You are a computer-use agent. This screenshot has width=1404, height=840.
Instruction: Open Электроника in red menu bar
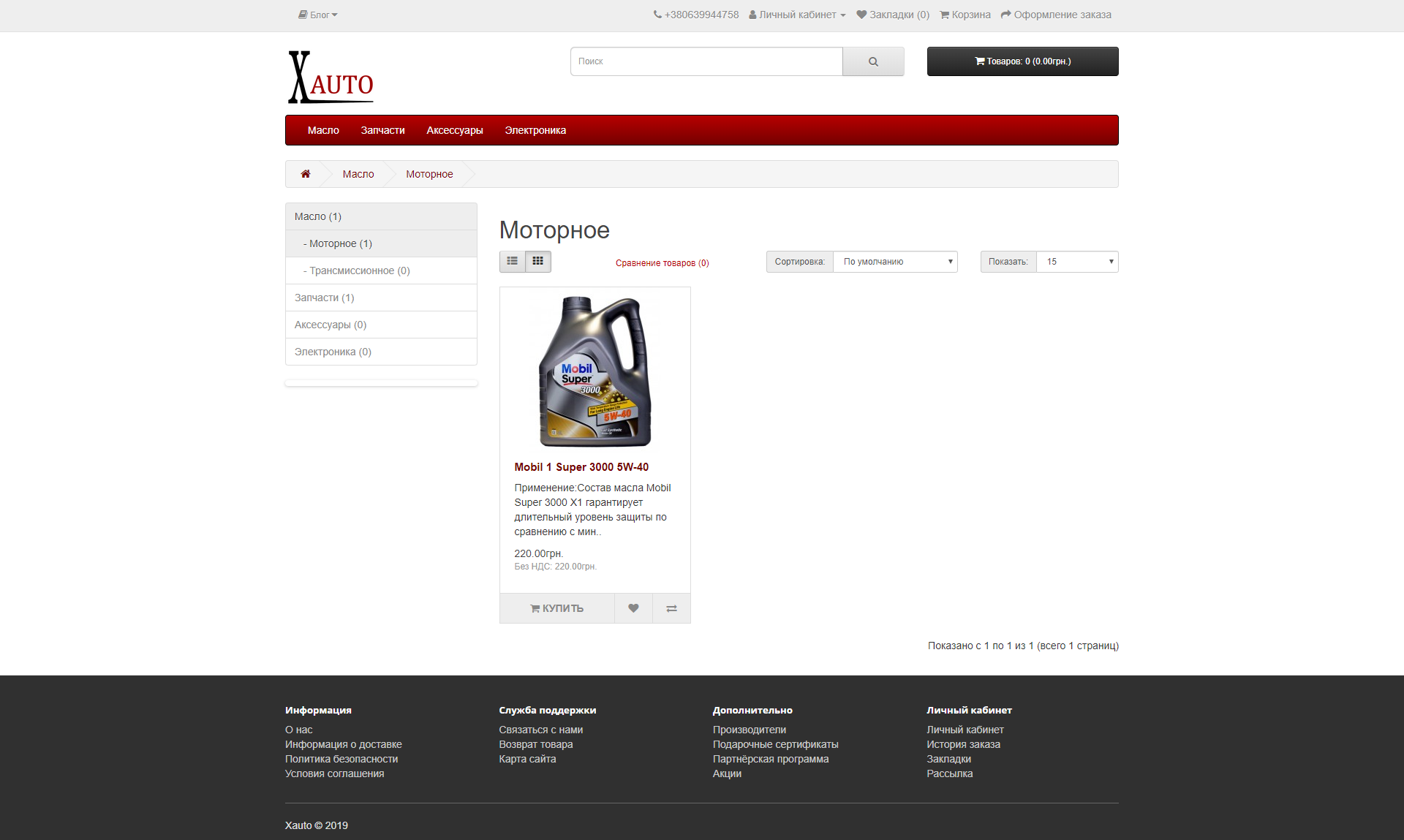click(x=535, y=130)
